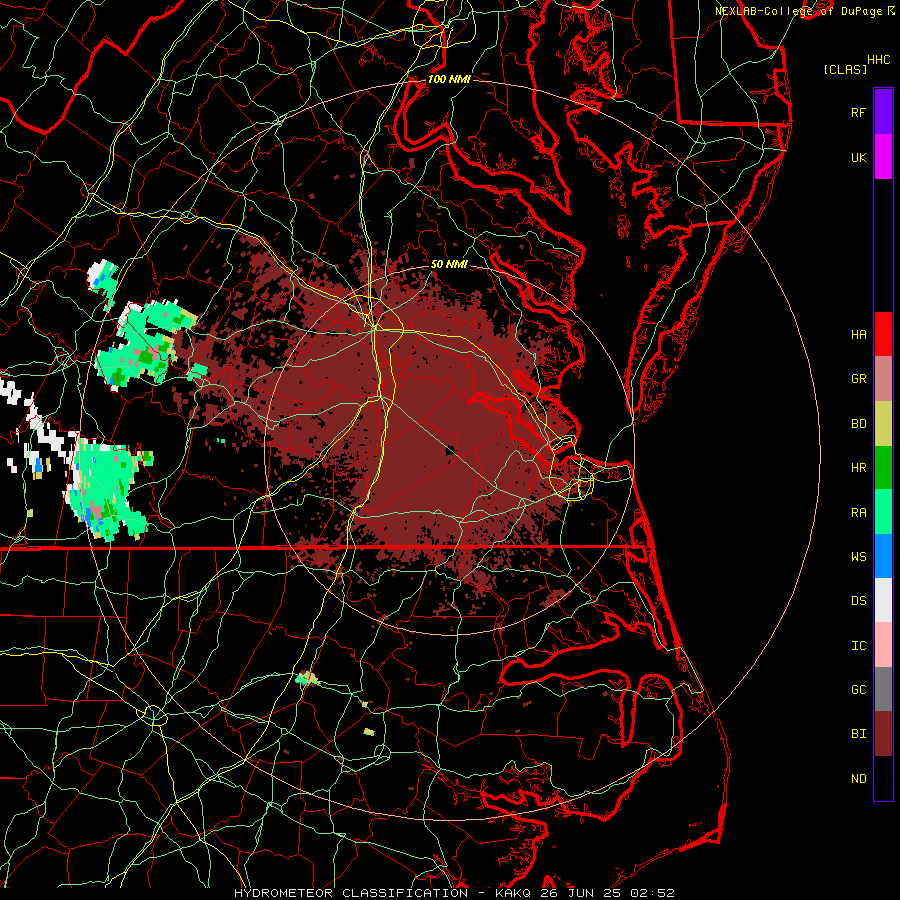The width and height of the screenshot is (900, 900).
Task: Click the KAKQ station identifier
Action: coord(513,893)
